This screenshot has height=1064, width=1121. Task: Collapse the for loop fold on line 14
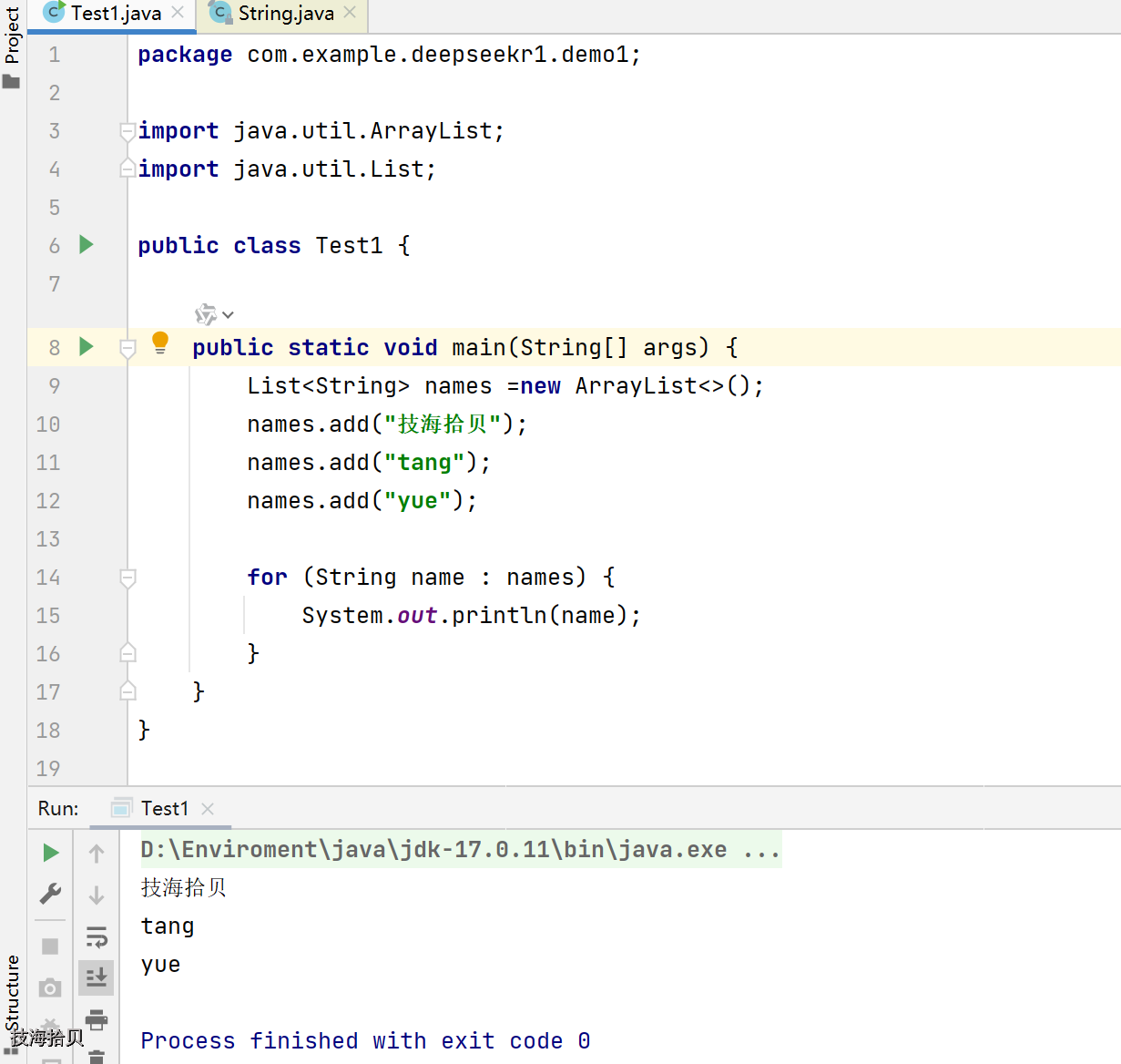127,578
